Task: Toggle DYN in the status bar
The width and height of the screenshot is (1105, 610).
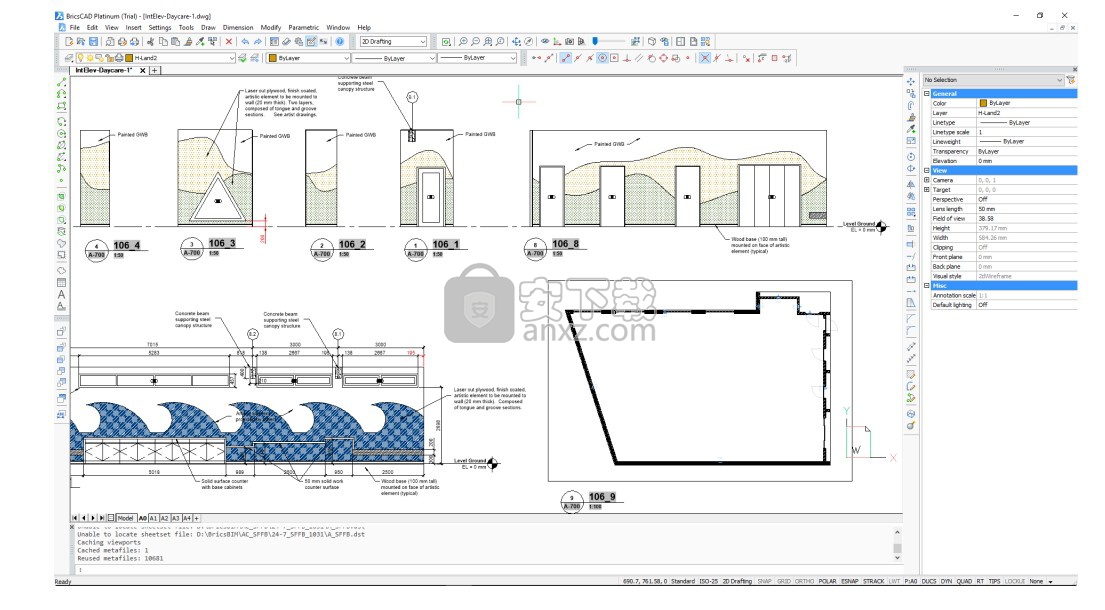Action: pos(946,581)
